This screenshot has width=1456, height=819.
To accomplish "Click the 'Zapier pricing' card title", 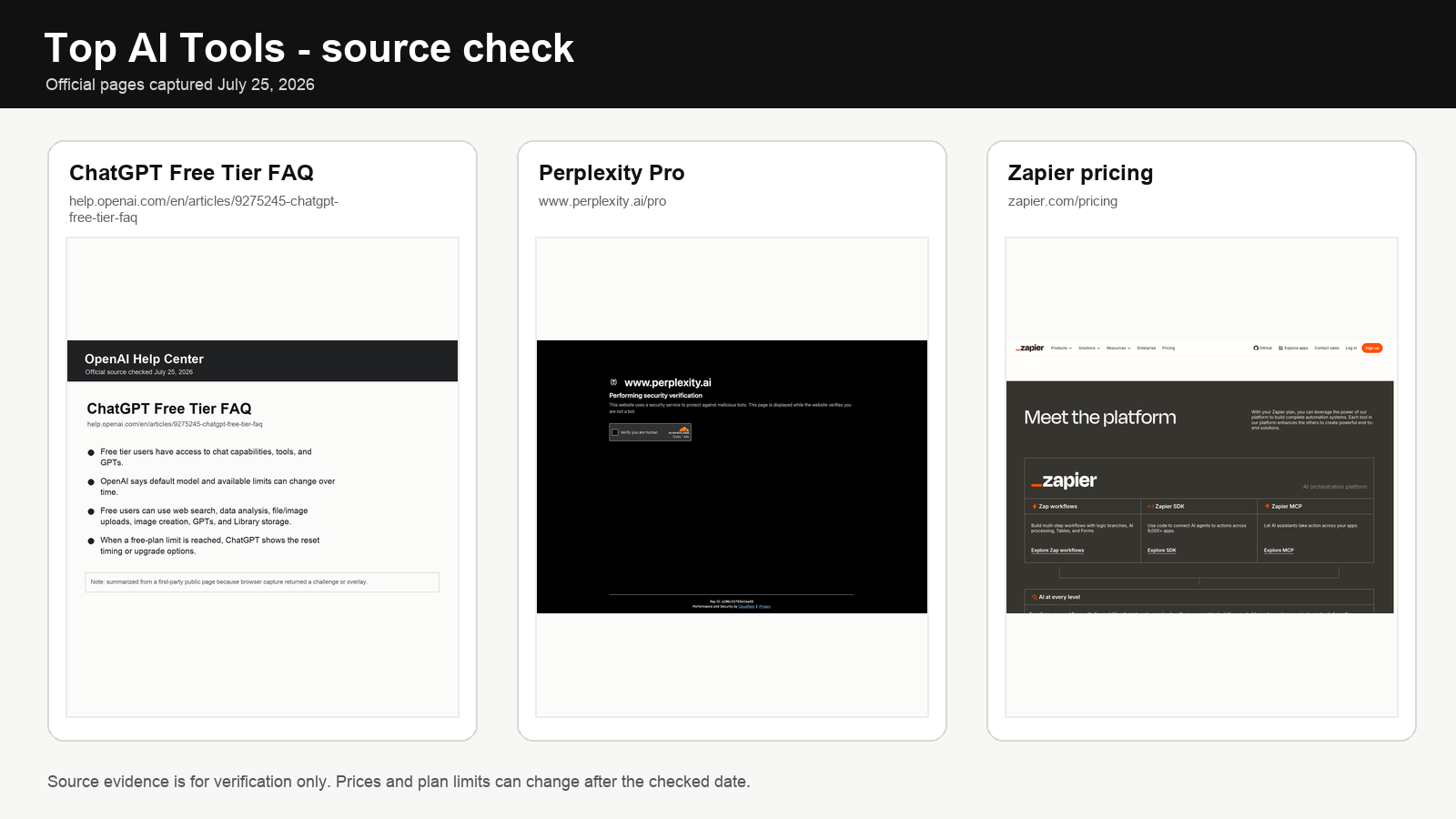I will 1080,173.
